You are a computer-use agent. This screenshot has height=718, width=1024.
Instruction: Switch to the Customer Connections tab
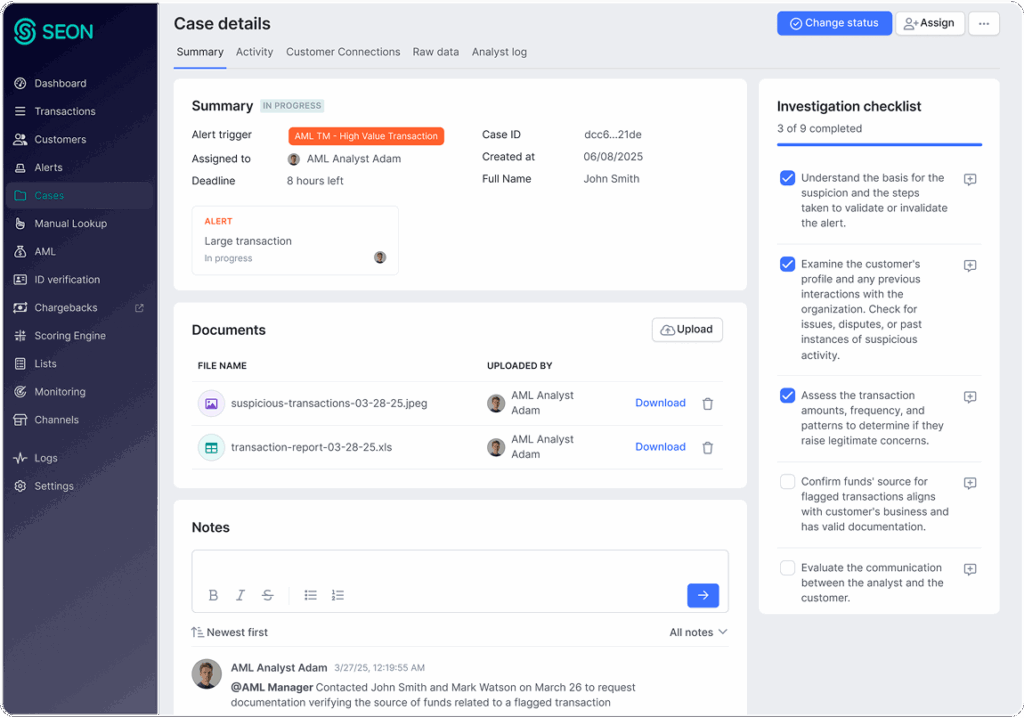[x=343, y=52]
